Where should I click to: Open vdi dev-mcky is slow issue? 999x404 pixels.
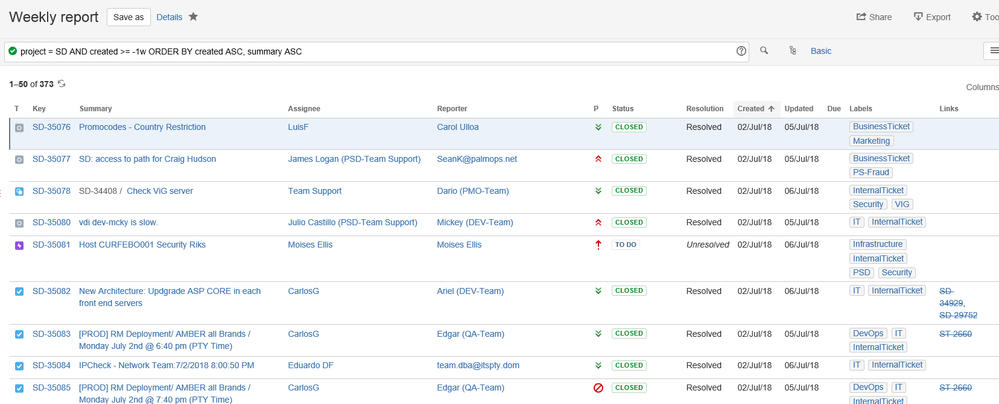point(119,223)
